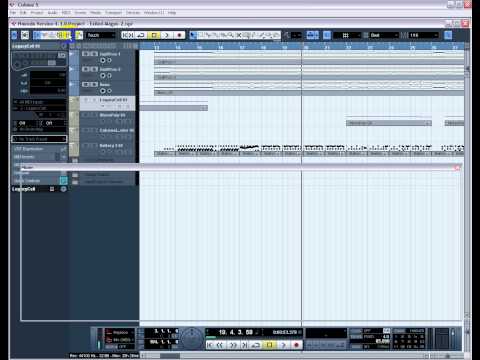
Task: Open the Automation panel toolbar icon
Action: [x=79, y=35]
